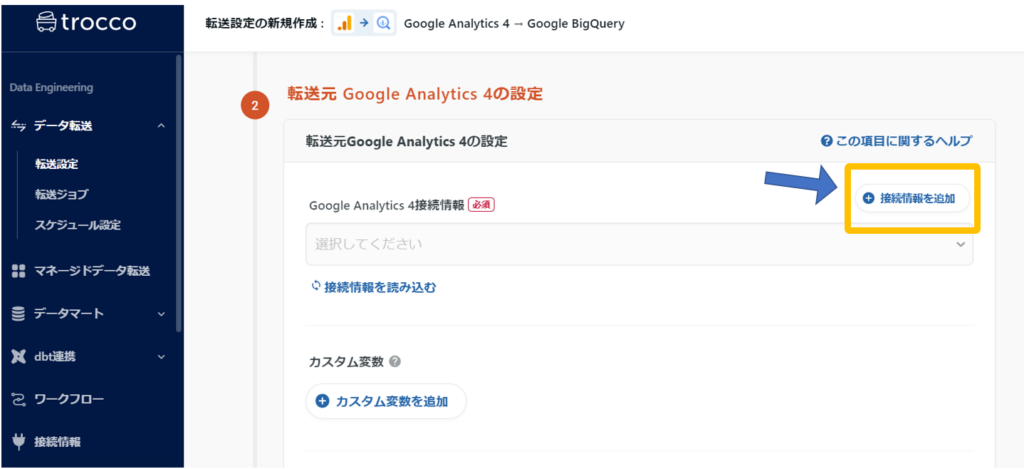1024x469 pixels.
Task: Open この項目に関するヘルプ help link
Action: tap(895, 142)
